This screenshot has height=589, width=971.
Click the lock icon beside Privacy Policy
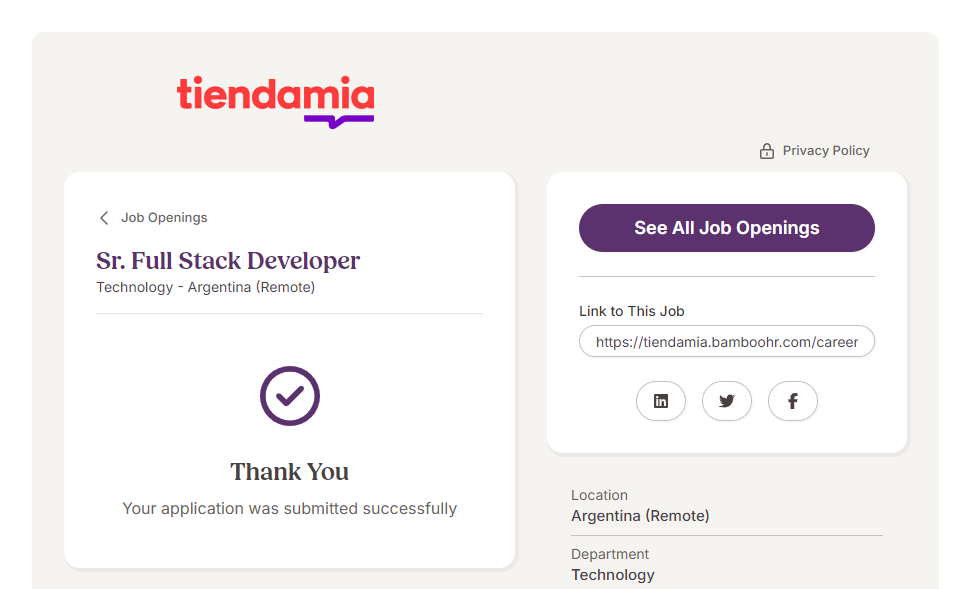coord(767,151)
